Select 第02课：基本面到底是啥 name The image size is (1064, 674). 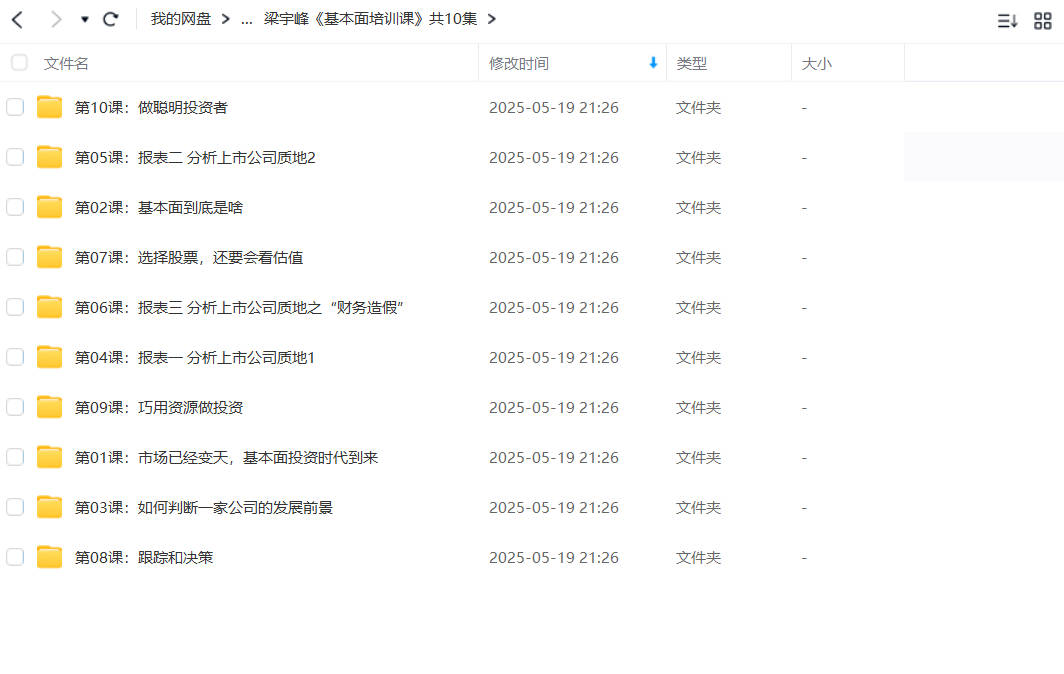point(158,208)
